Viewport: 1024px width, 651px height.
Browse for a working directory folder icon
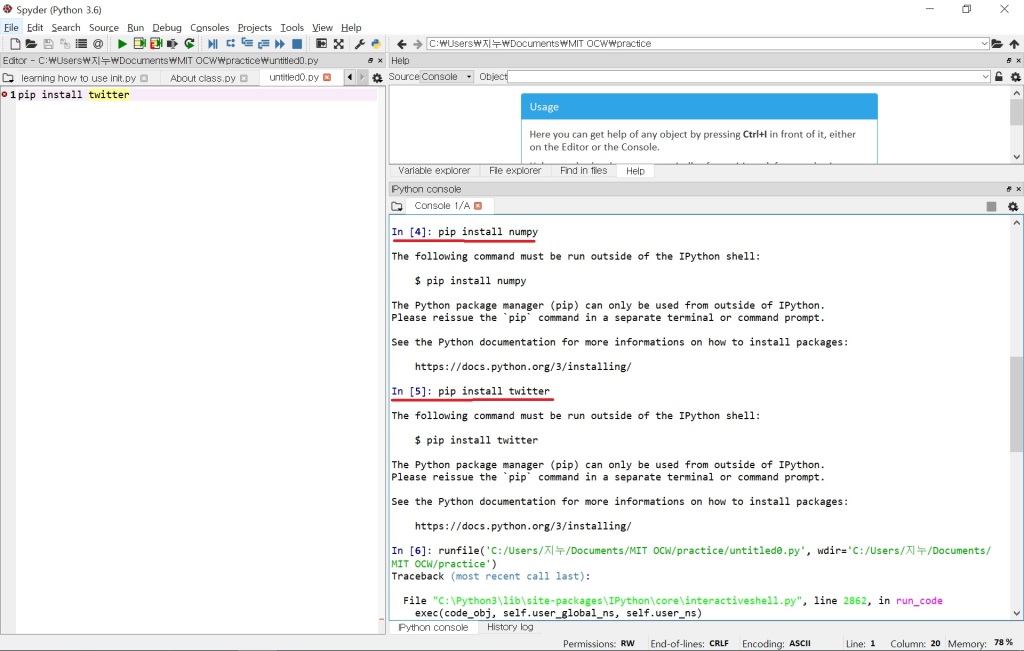click(x=997, y=44)
